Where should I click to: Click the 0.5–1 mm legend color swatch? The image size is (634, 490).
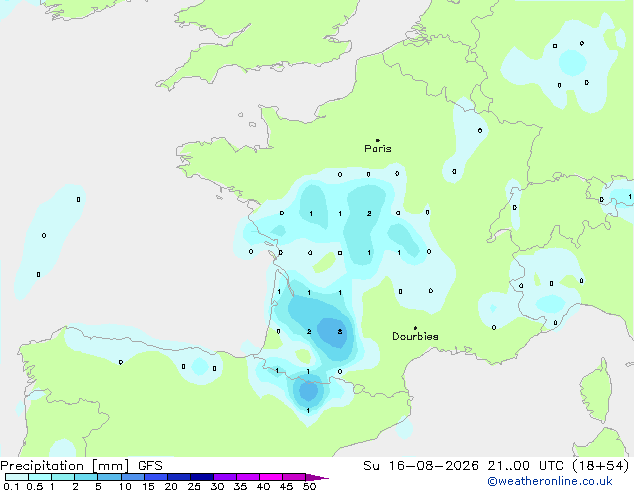(40, 477)
